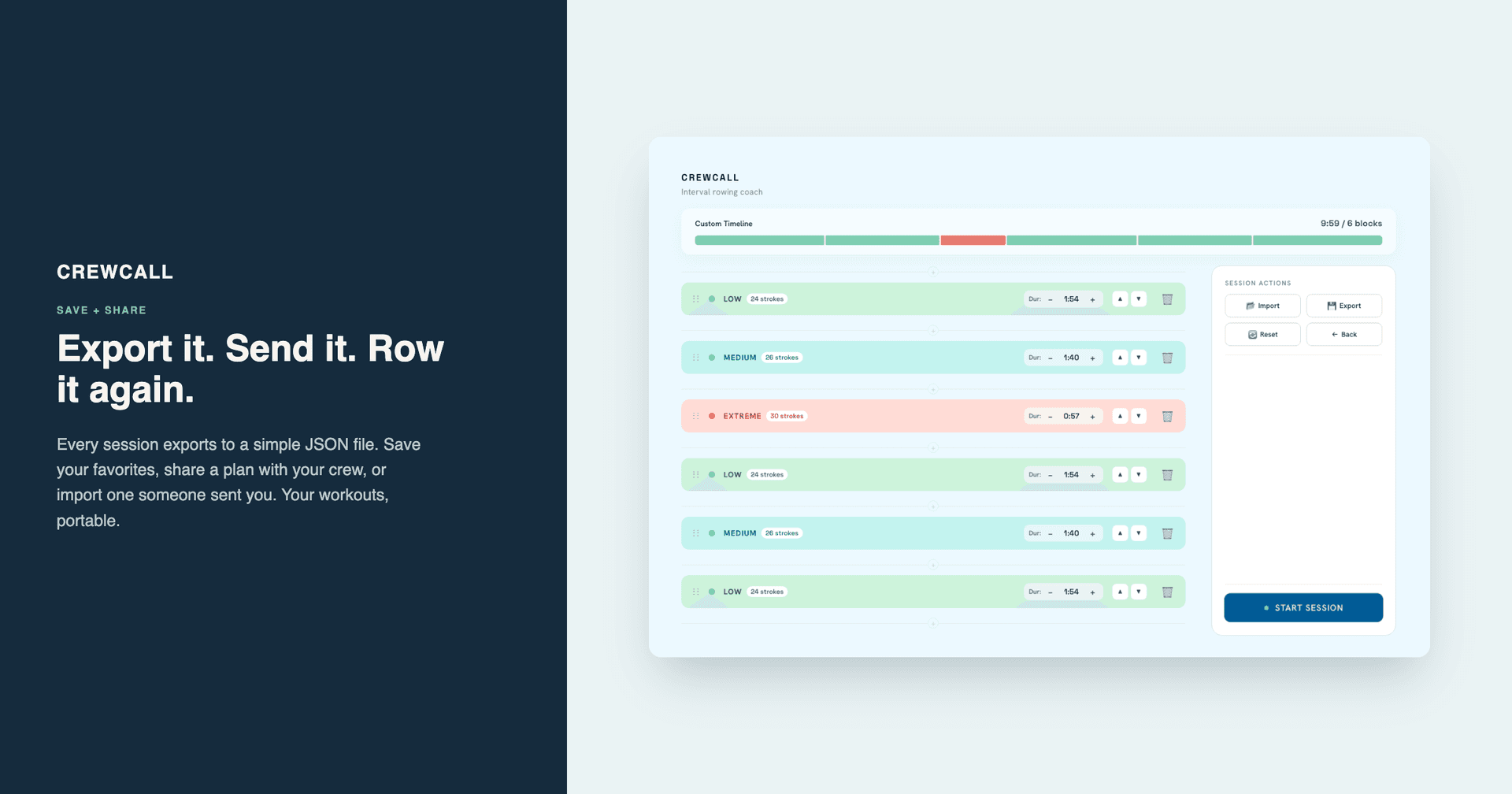Grab the drag handle of the topmost LOW block

click(x=695, y=299)
